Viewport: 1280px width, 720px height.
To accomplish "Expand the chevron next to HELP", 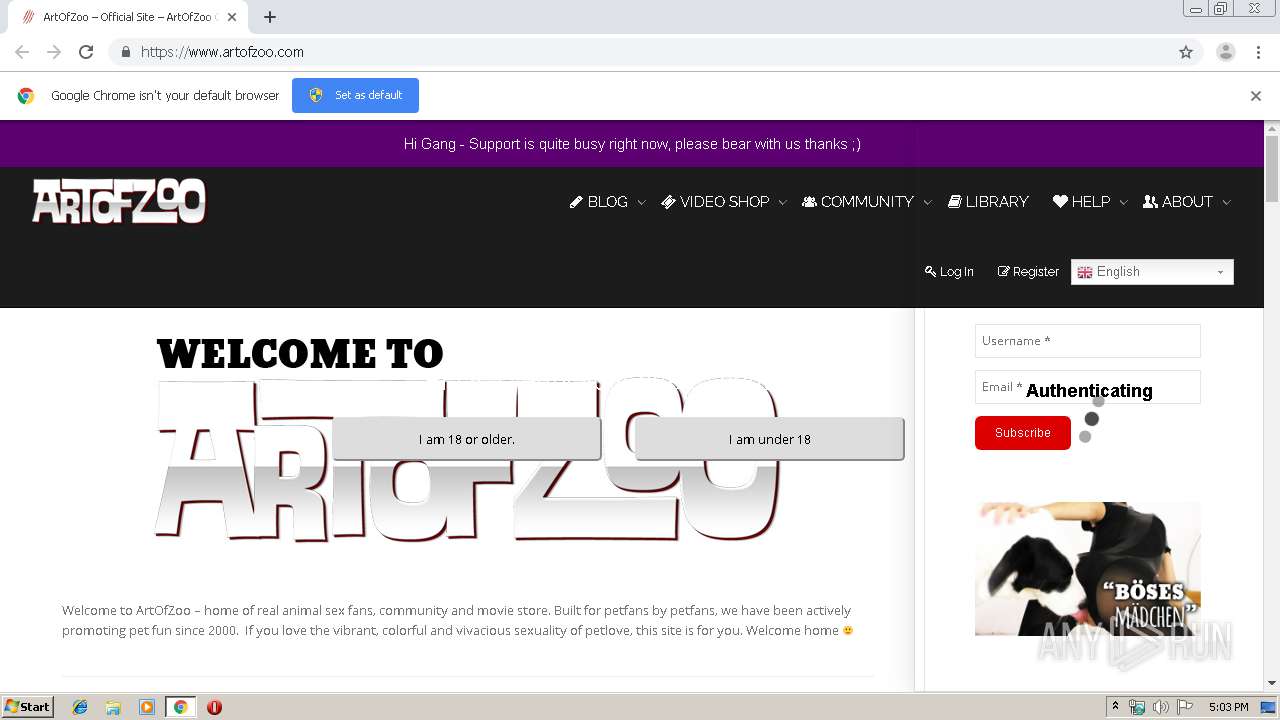I will coord(1123,202).
